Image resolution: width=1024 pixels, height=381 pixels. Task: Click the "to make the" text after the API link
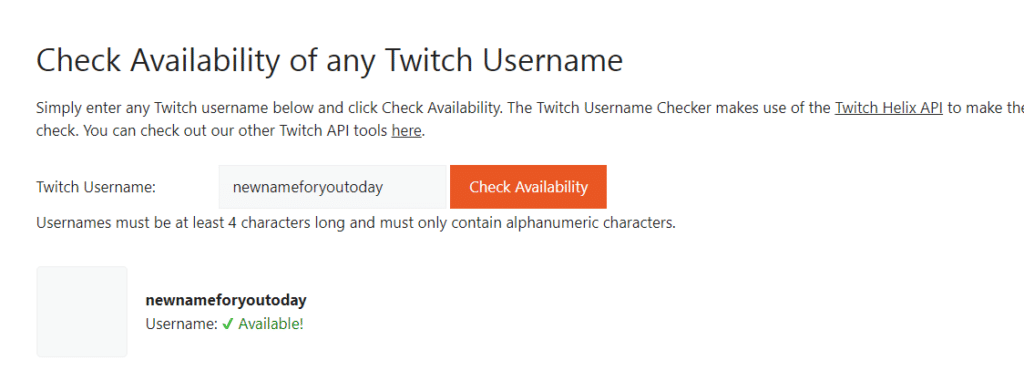(x=985, y=108)
